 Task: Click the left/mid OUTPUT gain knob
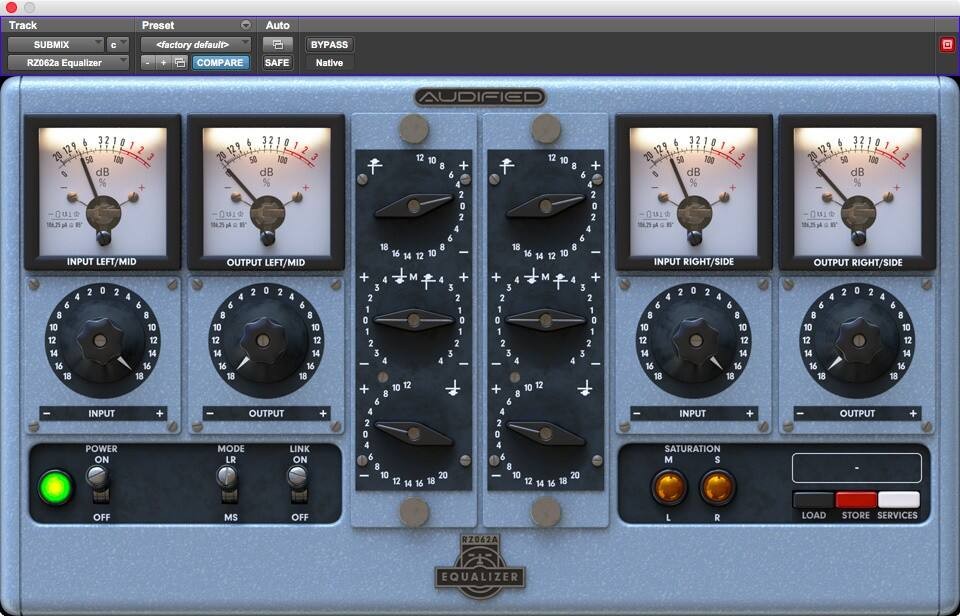[265, 341]
